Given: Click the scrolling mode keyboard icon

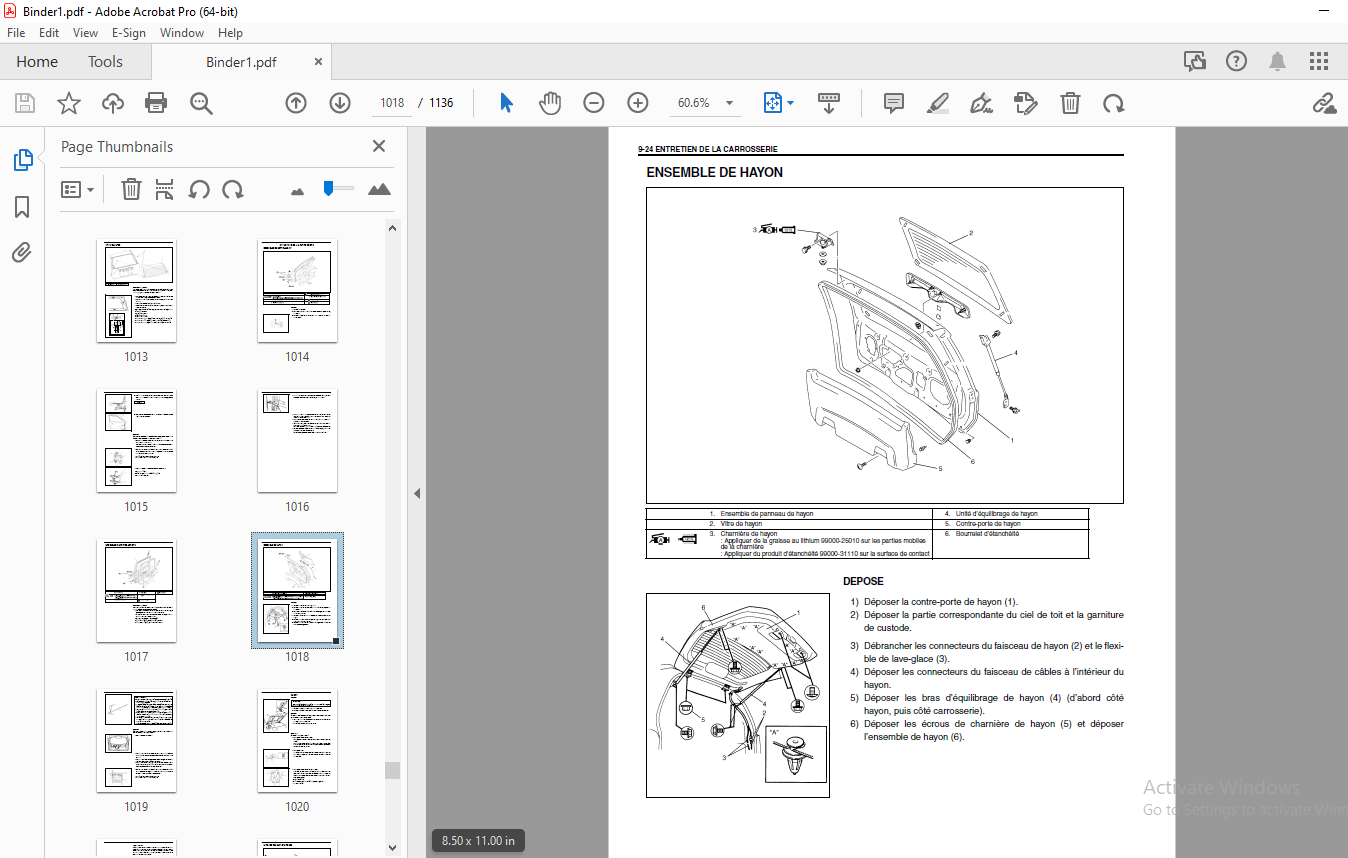Looking at the screenshot, I should pyautogui.click(x=829, y=103).
